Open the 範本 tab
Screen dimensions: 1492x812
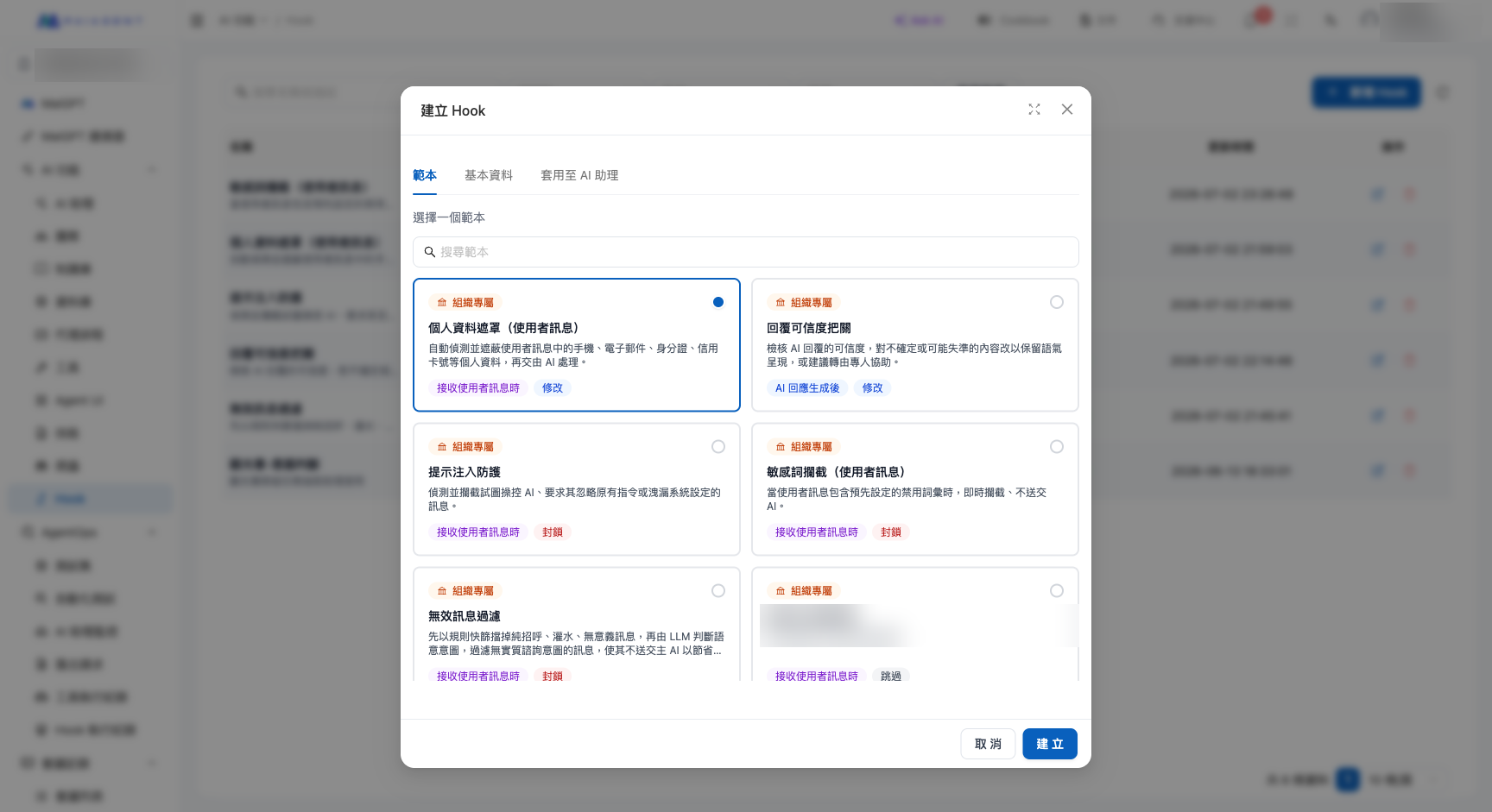pos(425,175)
